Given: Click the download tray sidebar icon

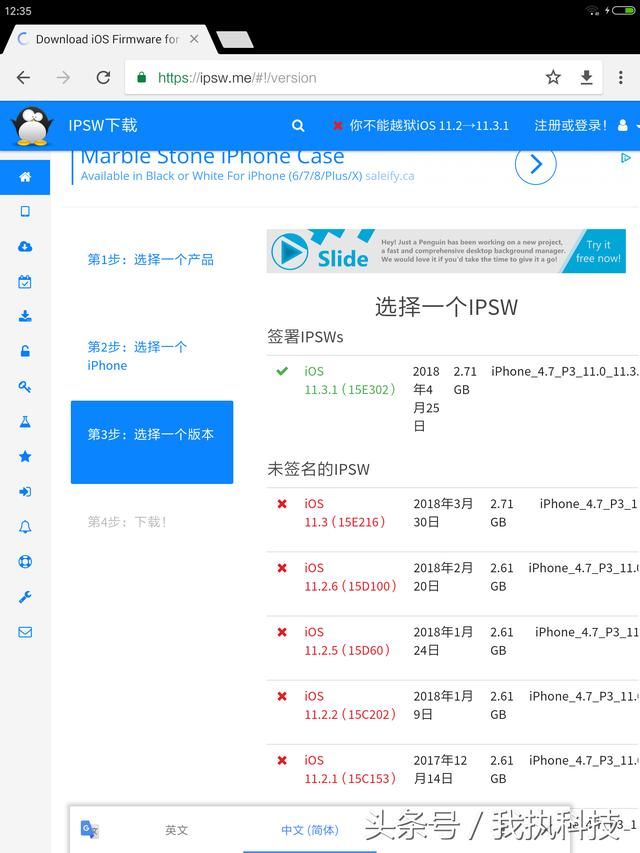Looking at the screenshot, I should (25, 316).
